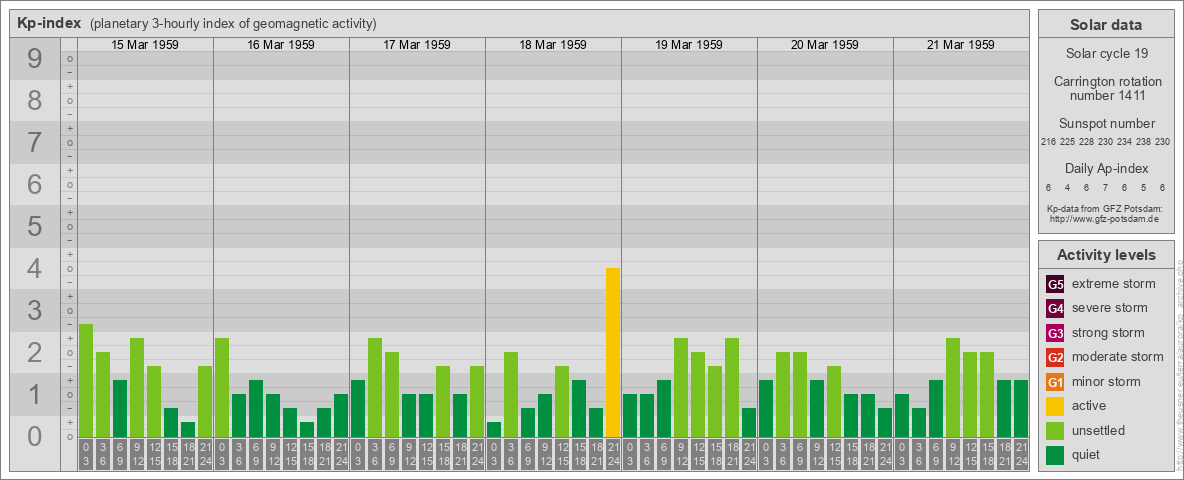Click the 18 Mar 1959 date header

553,45
